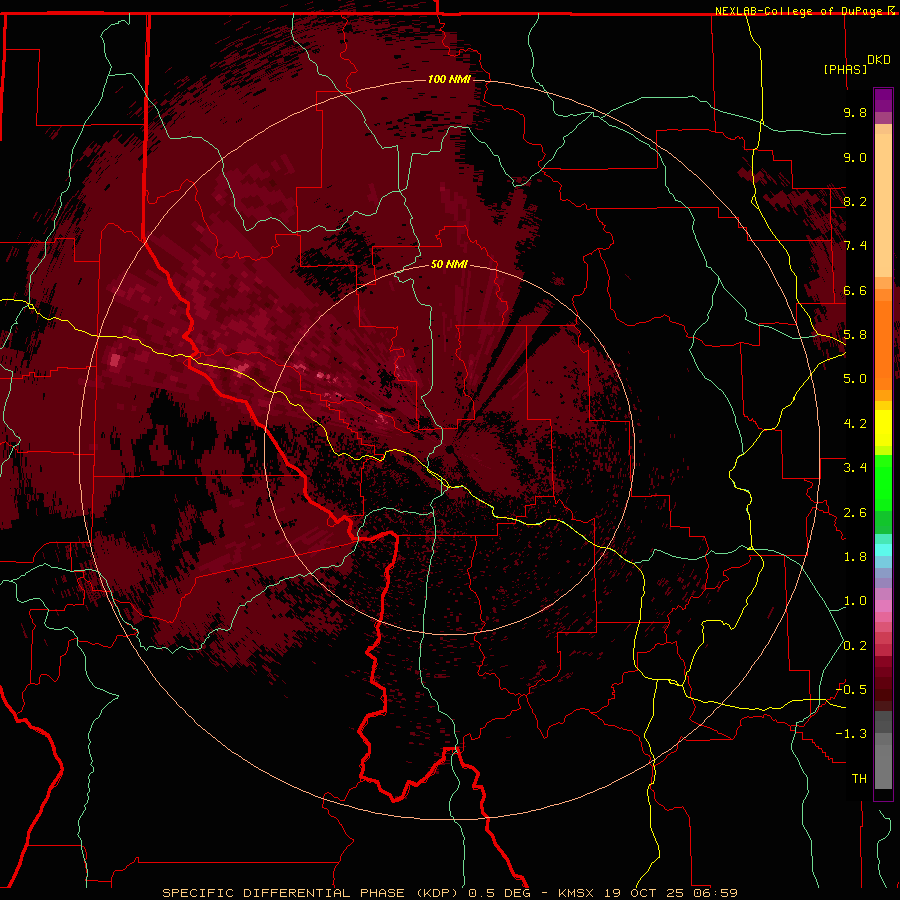Click the 0.2 scale label
The width and height of the screenshot is (900, 900).
(x=855, y=646)
